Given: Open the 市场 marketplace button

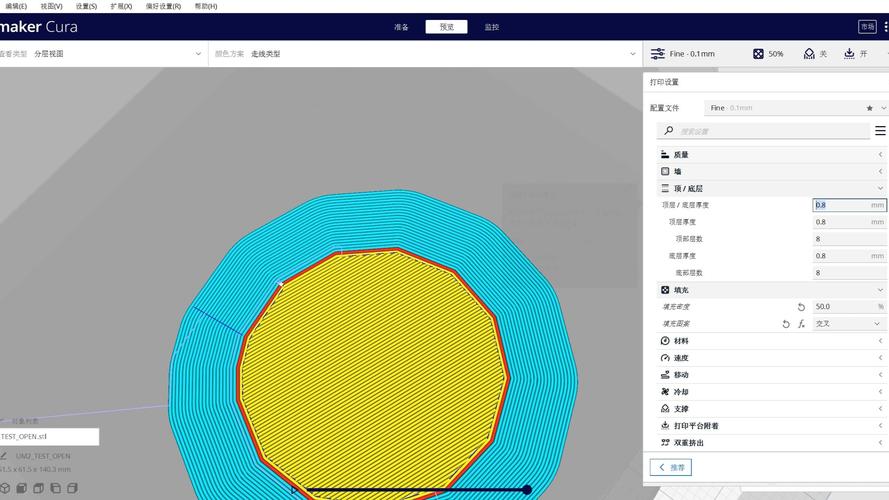Looking at the screenshot, I should [867, 27].
